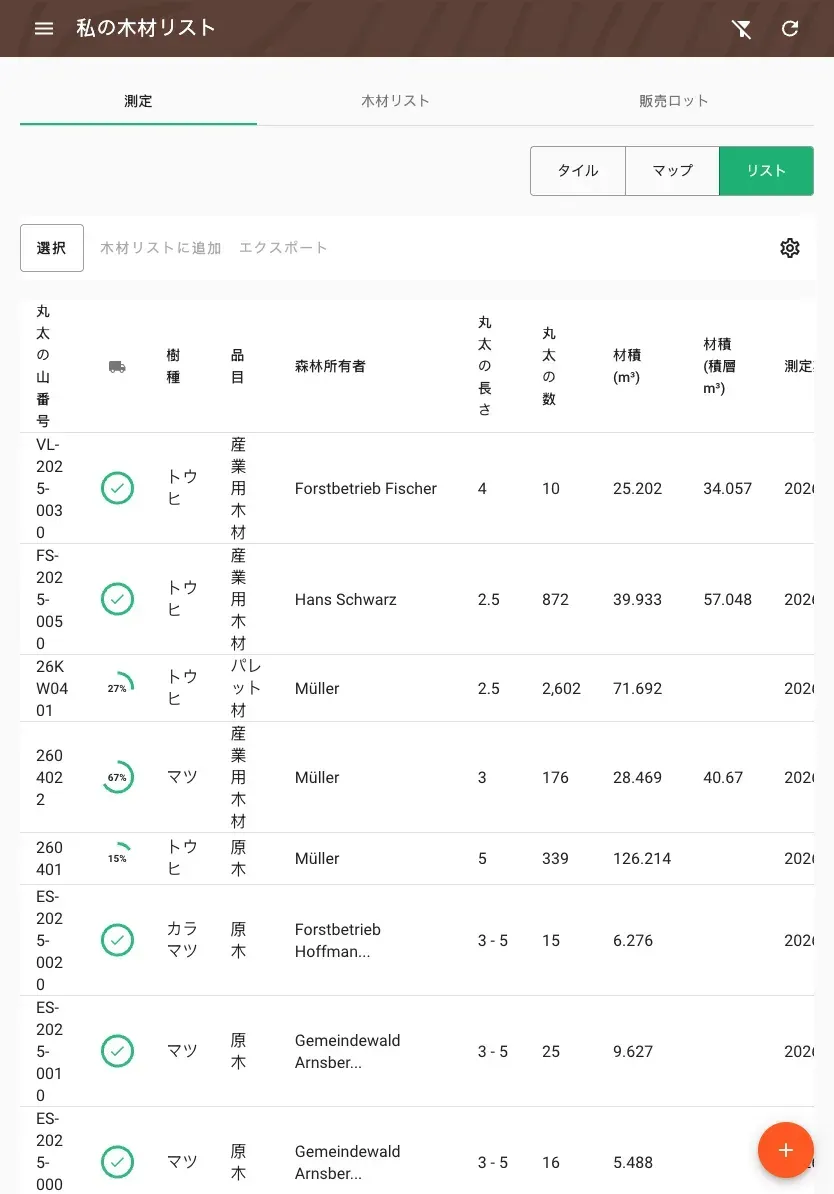Image resolution: width=834 pixels, height=1194 pixels.
Task: Click pile number VL-2025-0030
Action: [x=50, y=488]
